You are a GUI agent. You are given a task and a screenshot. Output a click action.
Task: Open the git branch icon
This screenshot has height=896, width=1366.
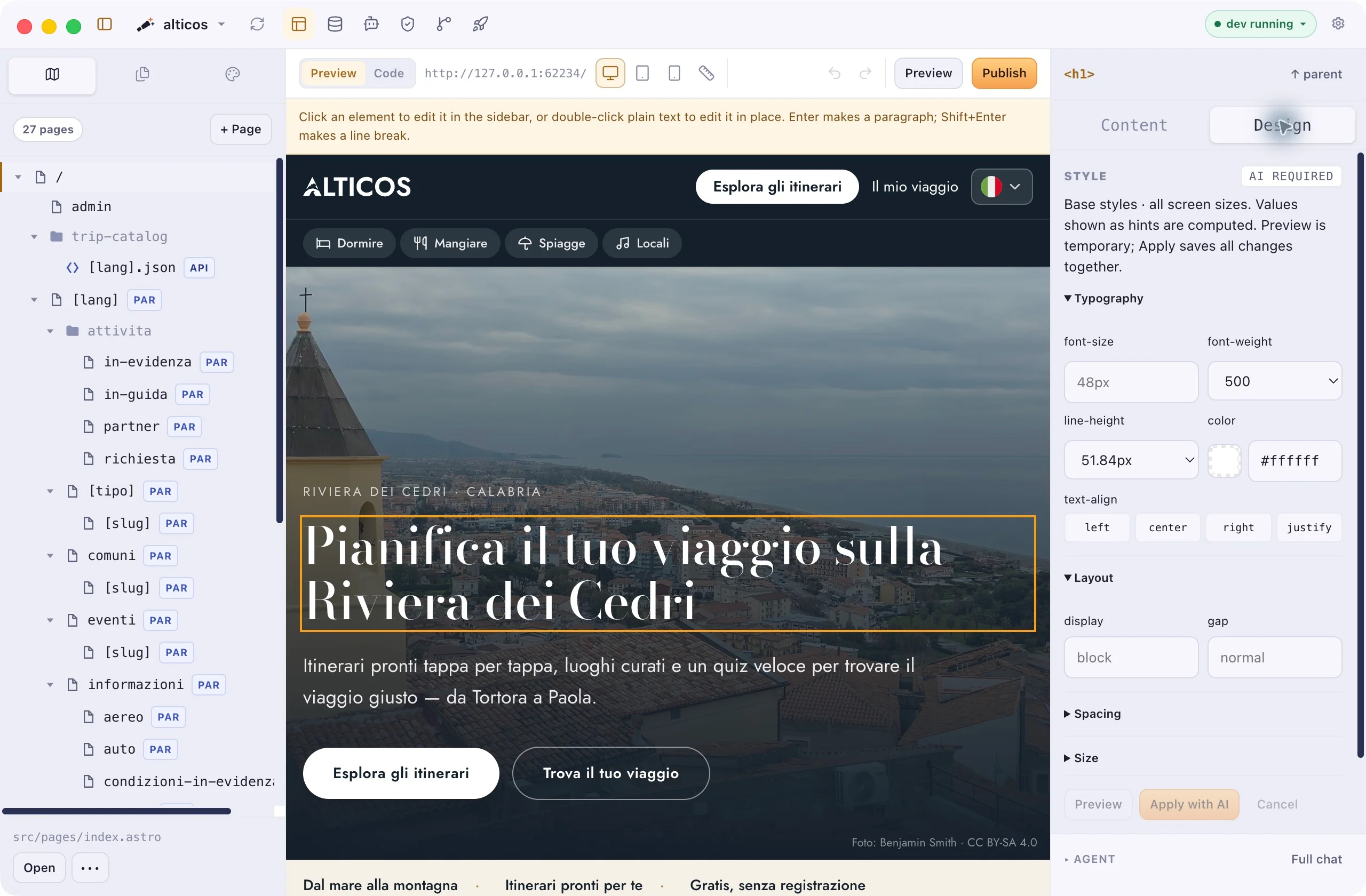[443, 24]
